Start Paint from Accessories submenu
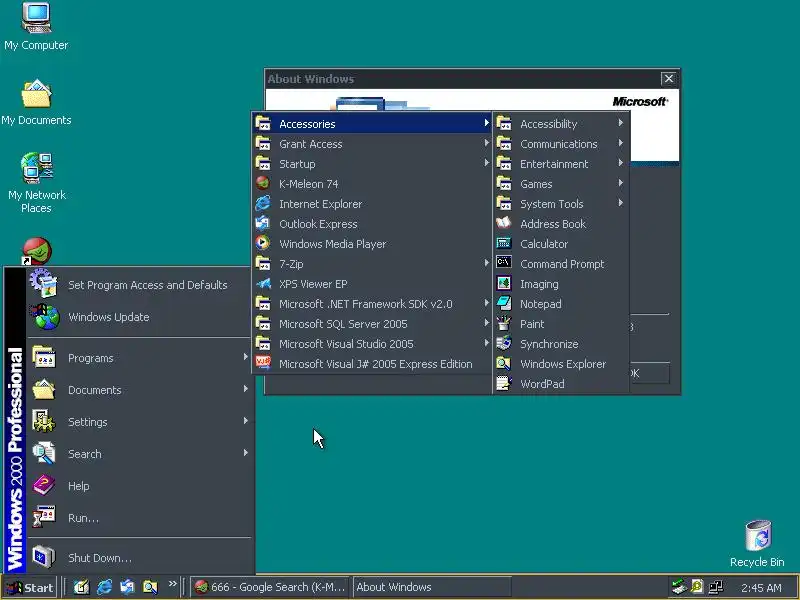Viewport: 800px width, 600px height. tap(560, 324)
